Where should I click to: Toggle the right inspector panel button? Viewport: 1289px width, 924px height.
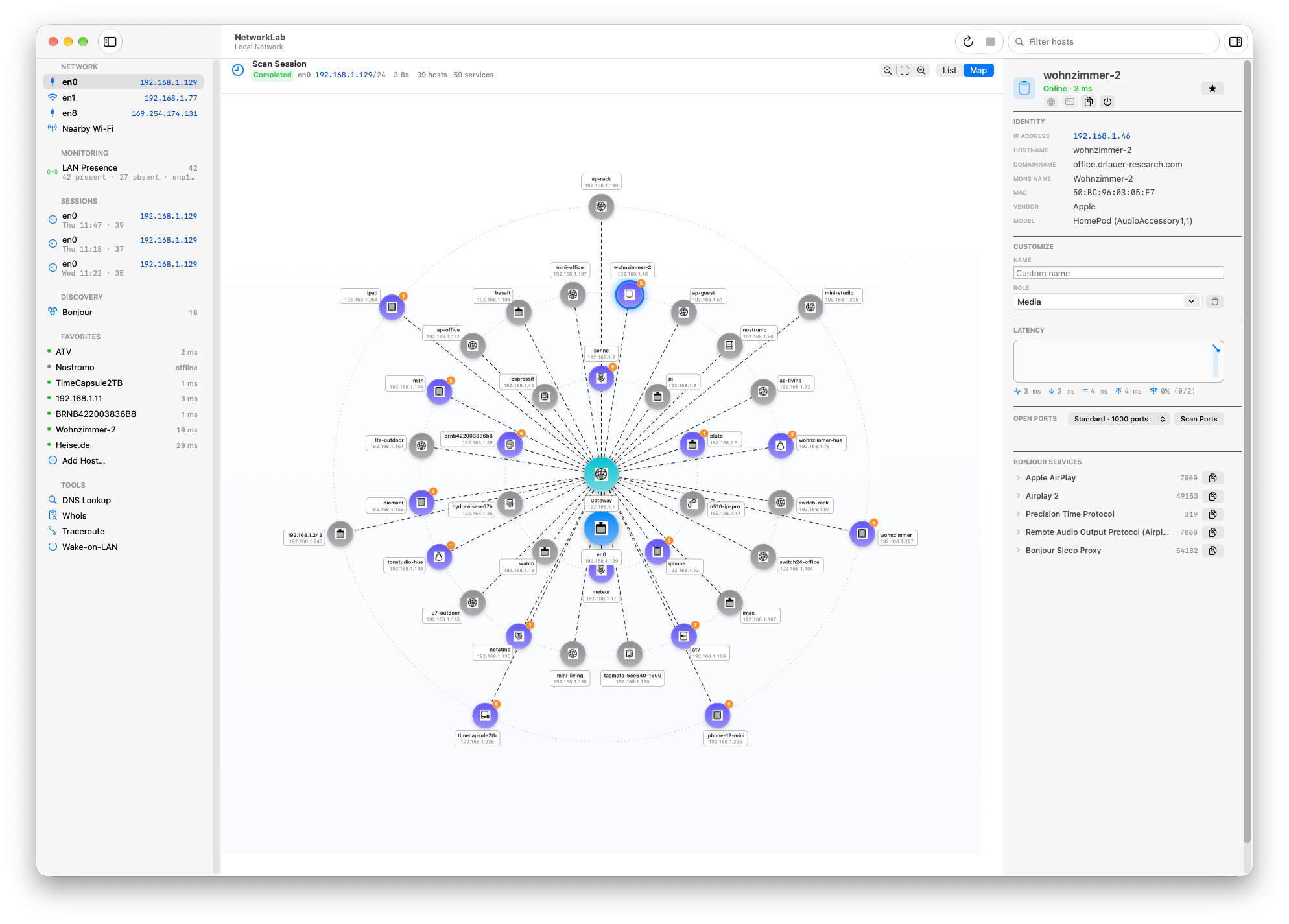[1235, 41]
